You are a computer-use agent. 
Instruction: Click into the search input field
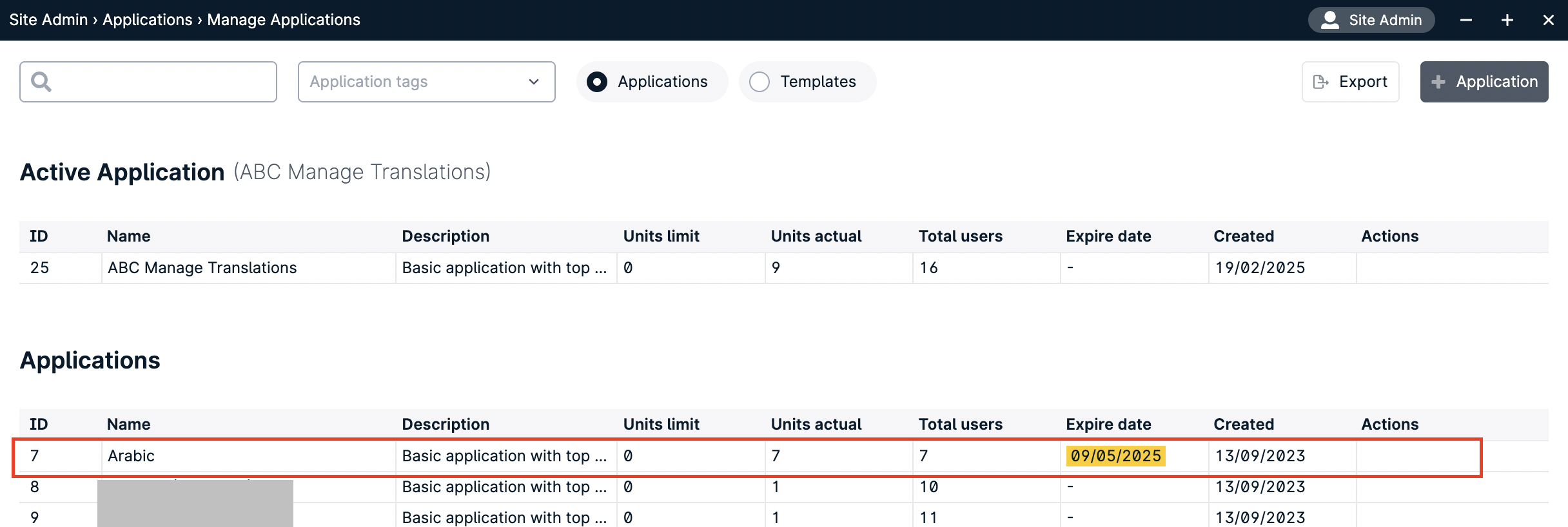tap(148, 82)
